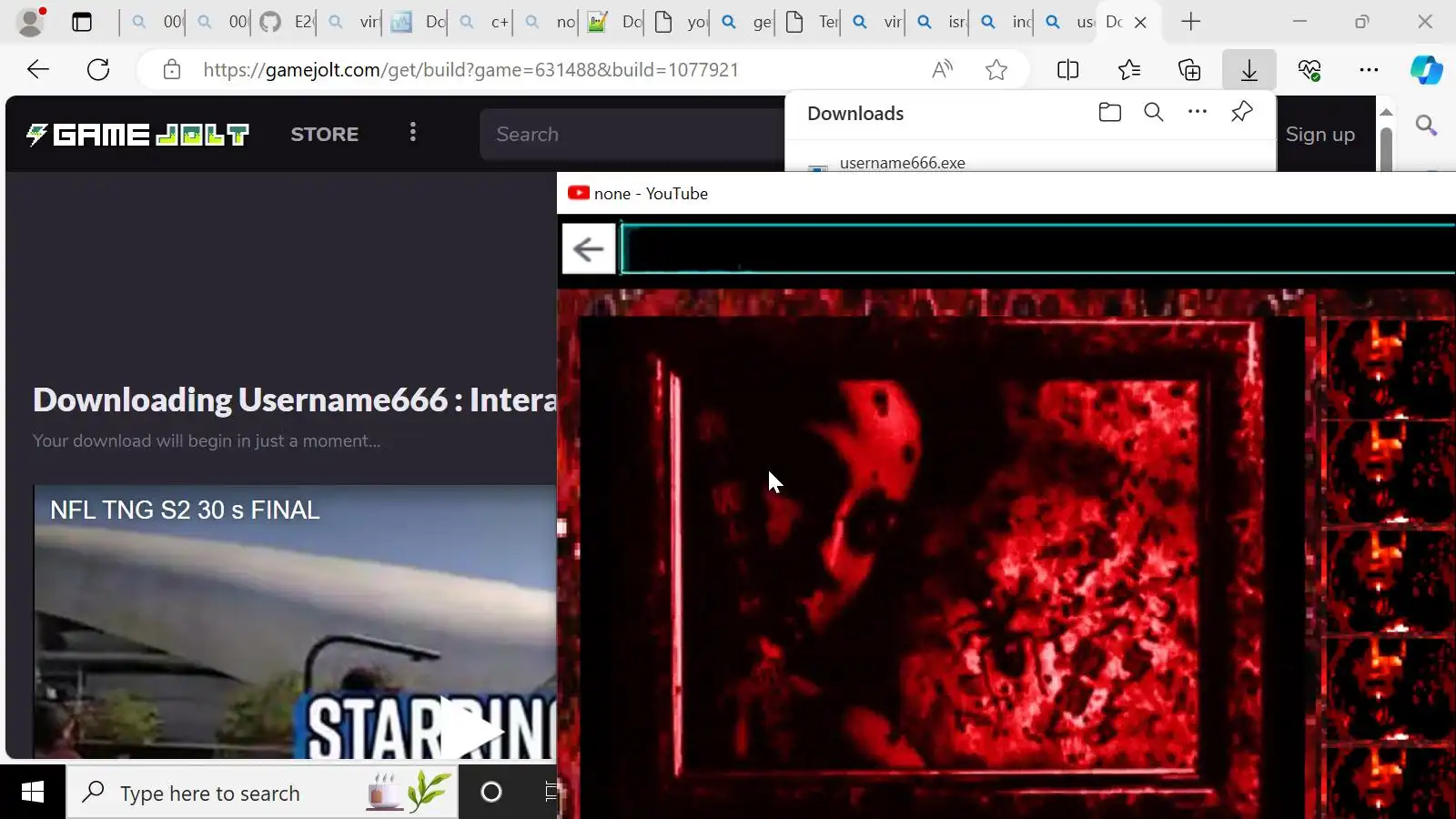Switch to the GitHub tab labeled E2
This screenshot has height=819, width=1456.
pyautogui.click(x=287, y=22)
